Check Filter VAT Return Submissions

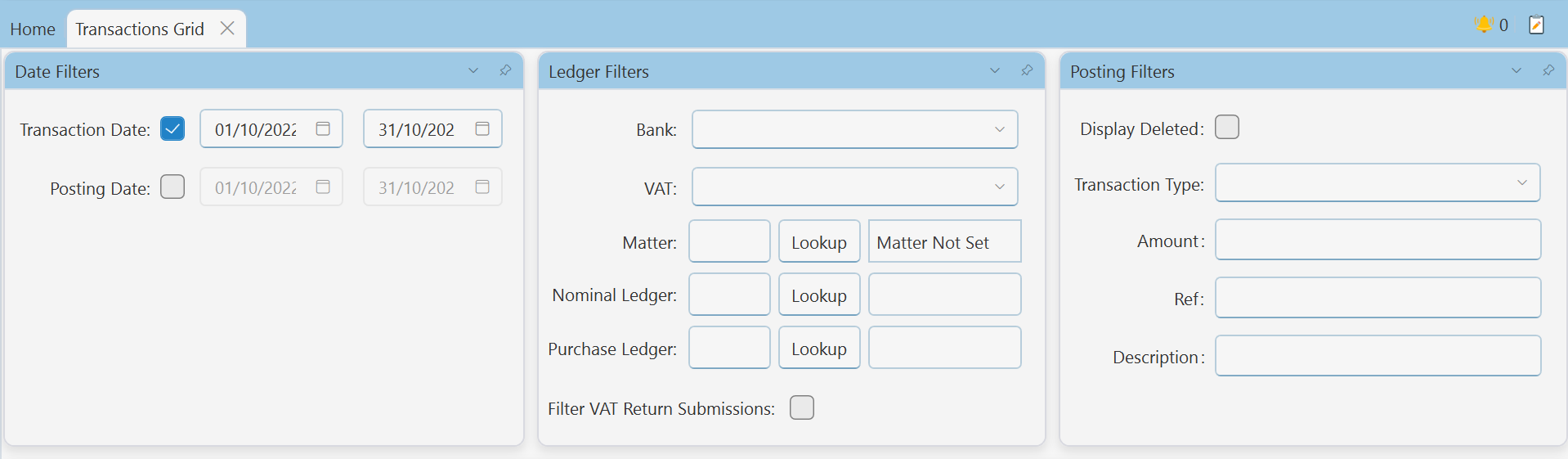click(x=802, y=407)
